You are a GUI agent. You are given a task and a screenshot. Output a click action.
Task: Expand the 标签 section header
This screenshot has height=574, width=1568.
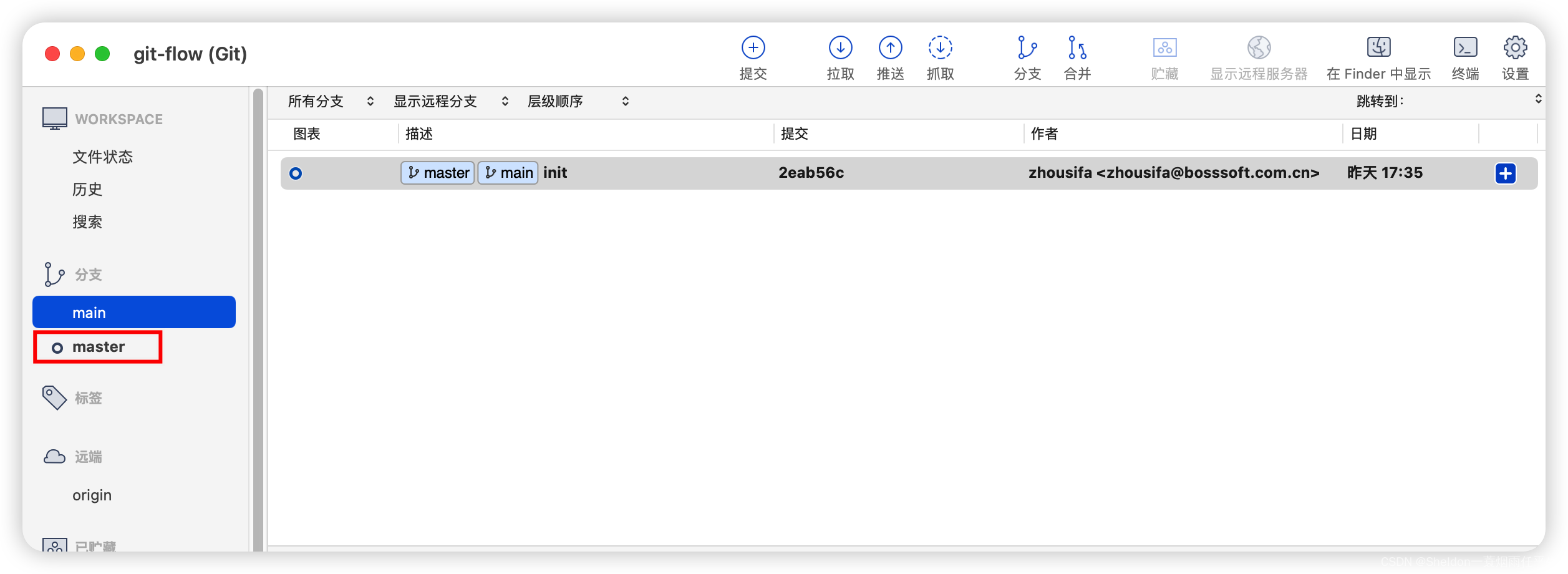pyautogui.click(x=88, y=398)
